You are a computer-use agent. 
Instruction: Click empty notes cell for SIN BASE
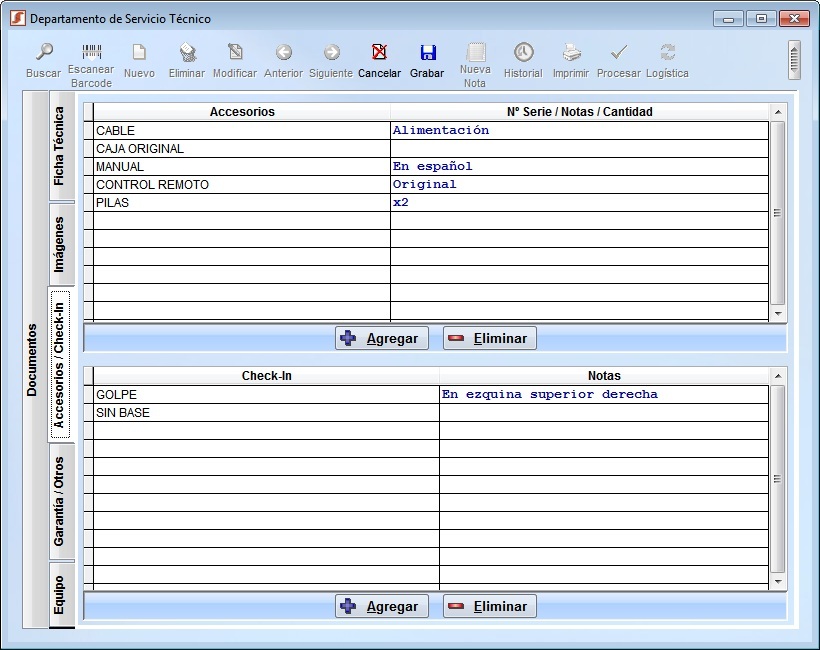604,413
